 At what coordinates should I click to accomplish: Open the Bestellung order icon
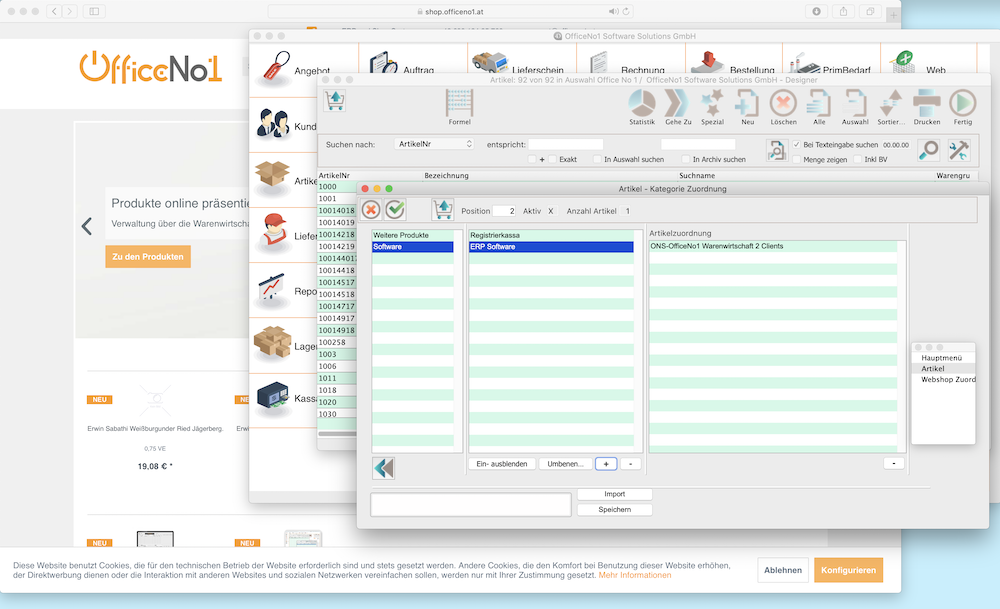708,62
